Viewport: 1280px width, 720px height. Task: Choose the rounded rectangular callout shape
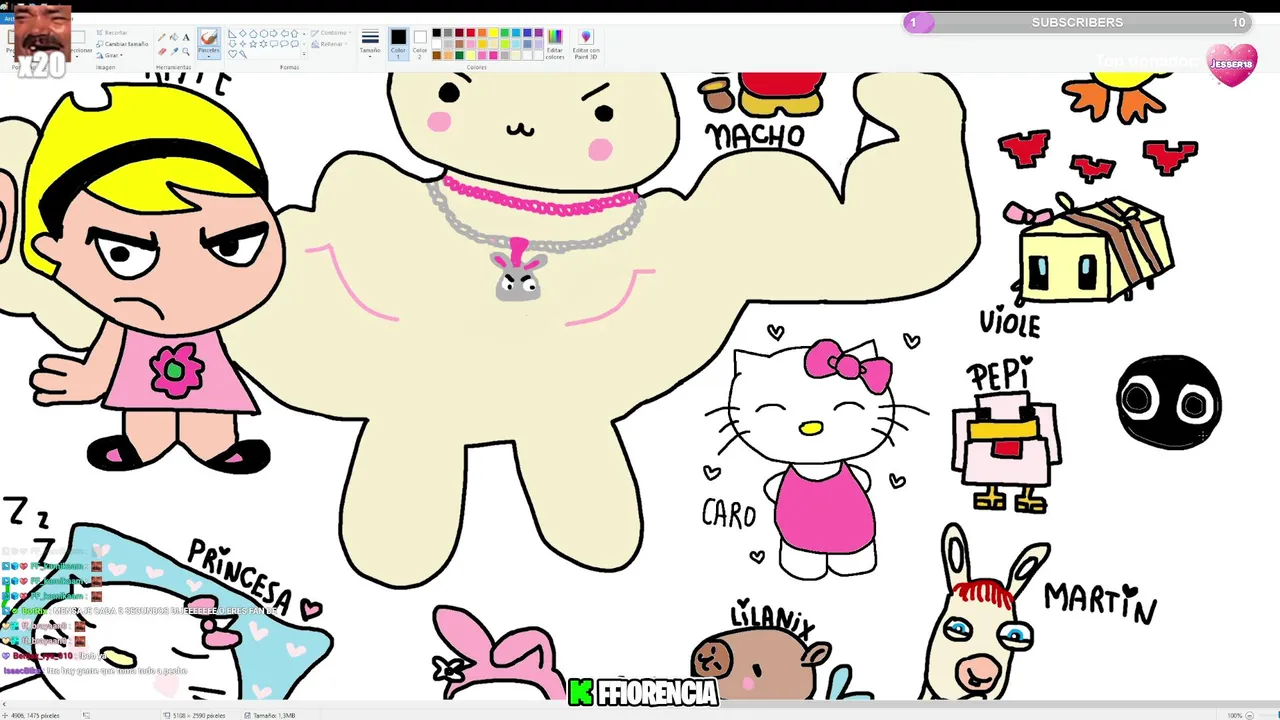click(274, 44)
